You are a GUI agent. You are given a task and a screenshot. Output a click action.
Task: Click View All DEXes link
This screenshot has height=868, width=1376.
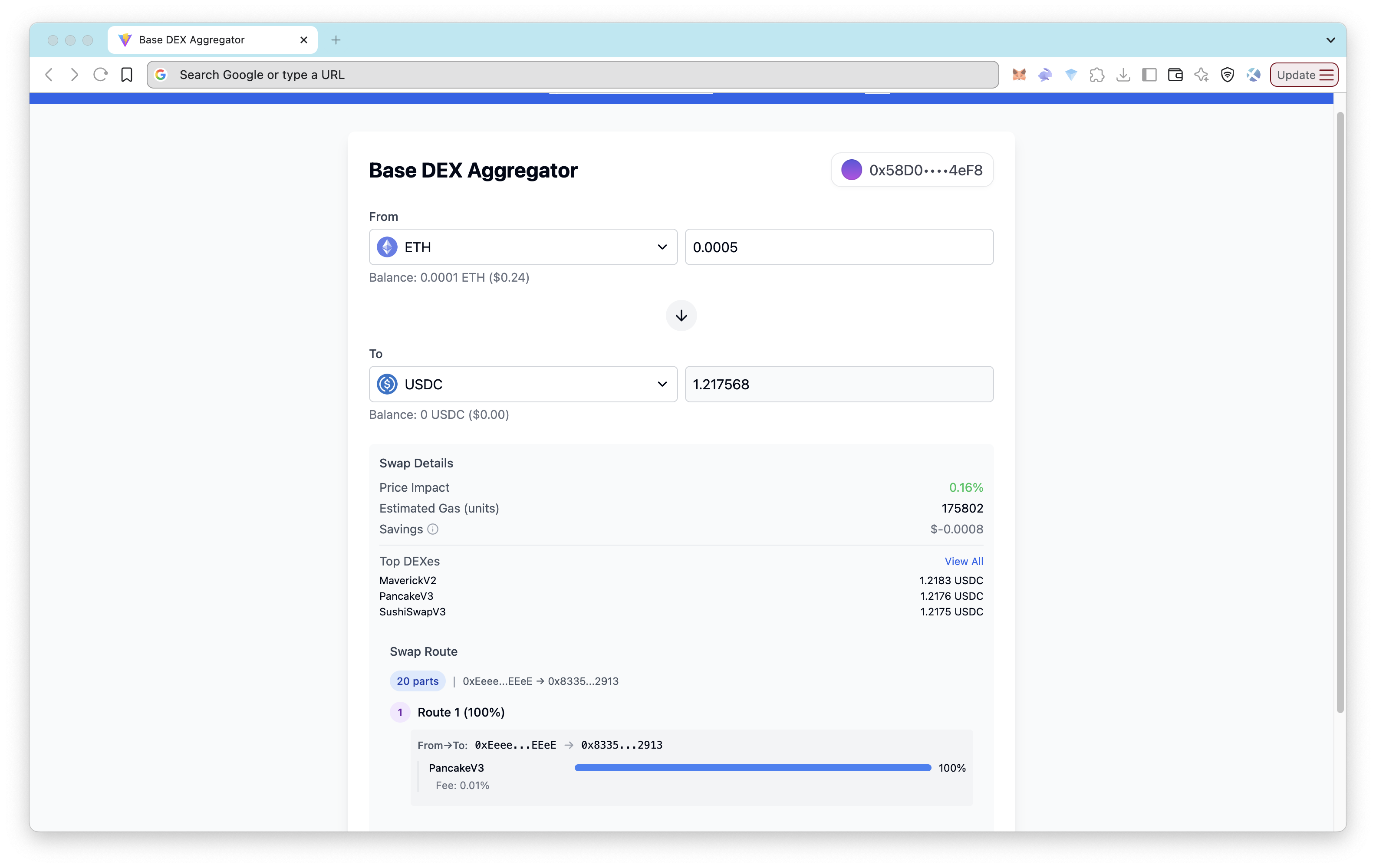point(964,561)
